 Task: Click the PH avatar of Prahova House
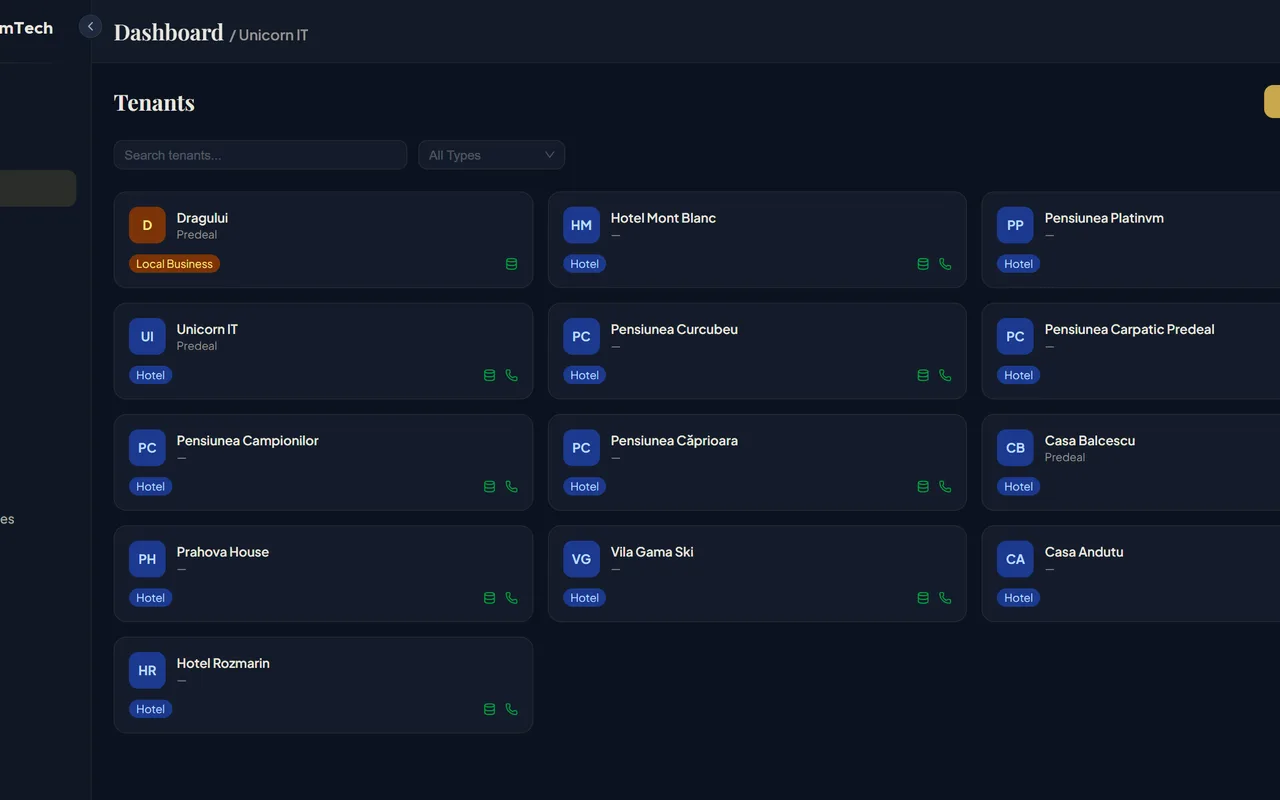tap(147, 559)
